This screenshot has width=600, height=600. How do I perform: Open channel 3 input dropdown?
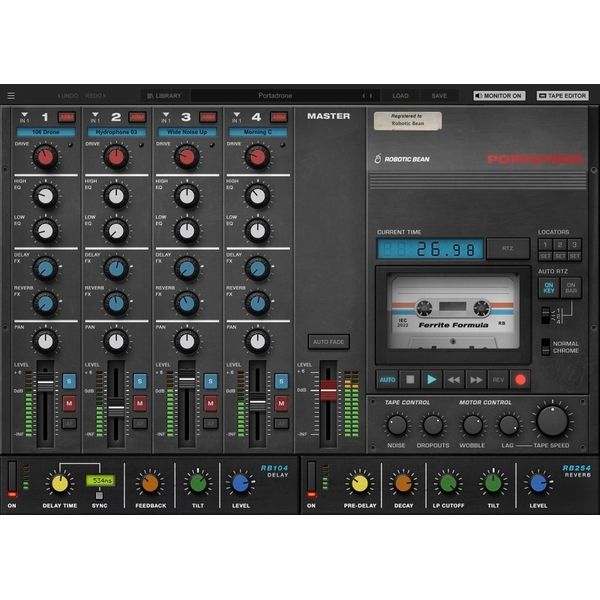click(x=166, y=117)
